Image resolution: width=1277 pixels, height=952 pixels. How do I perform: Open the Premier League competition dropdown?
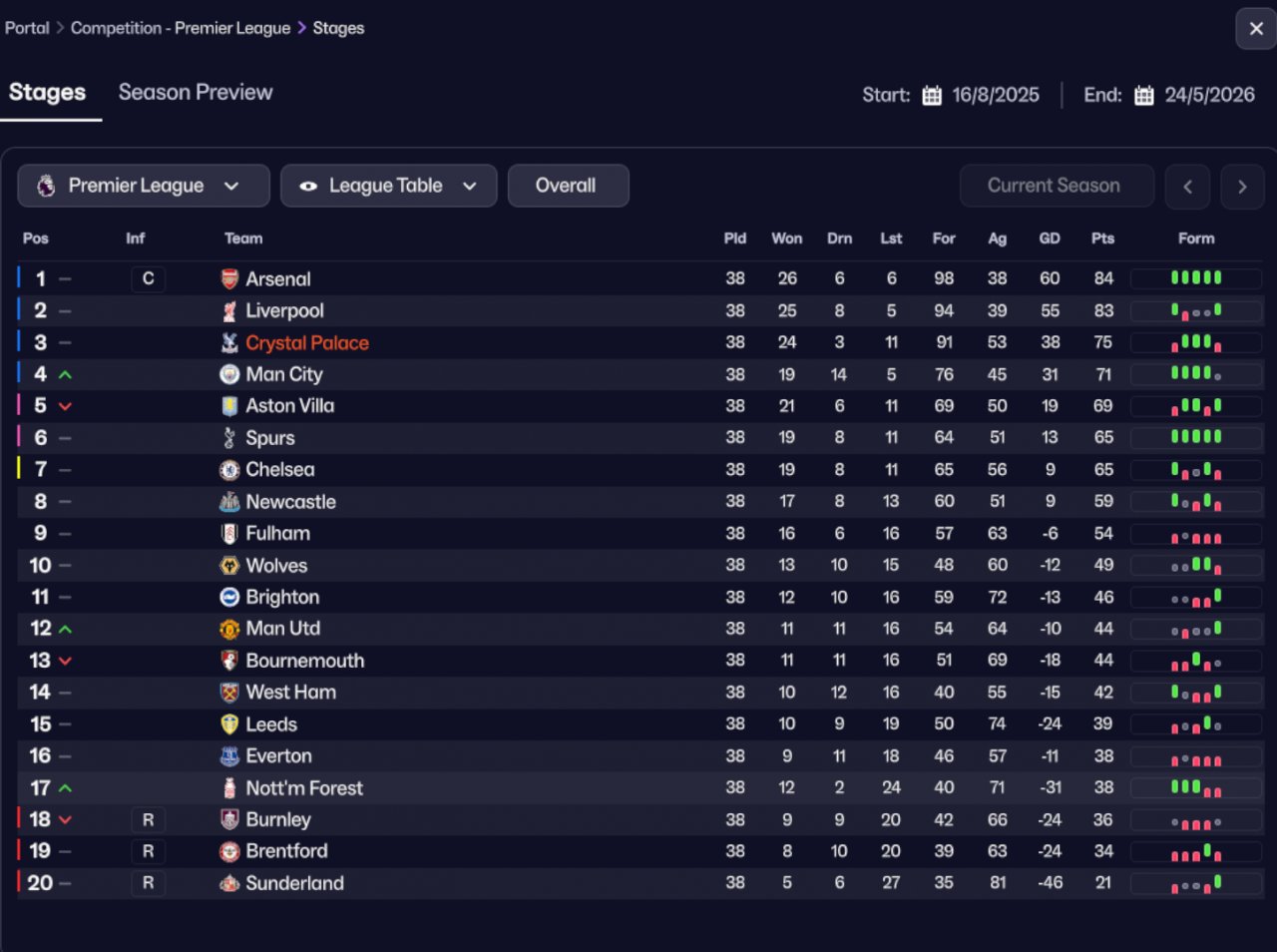point(144,186)
